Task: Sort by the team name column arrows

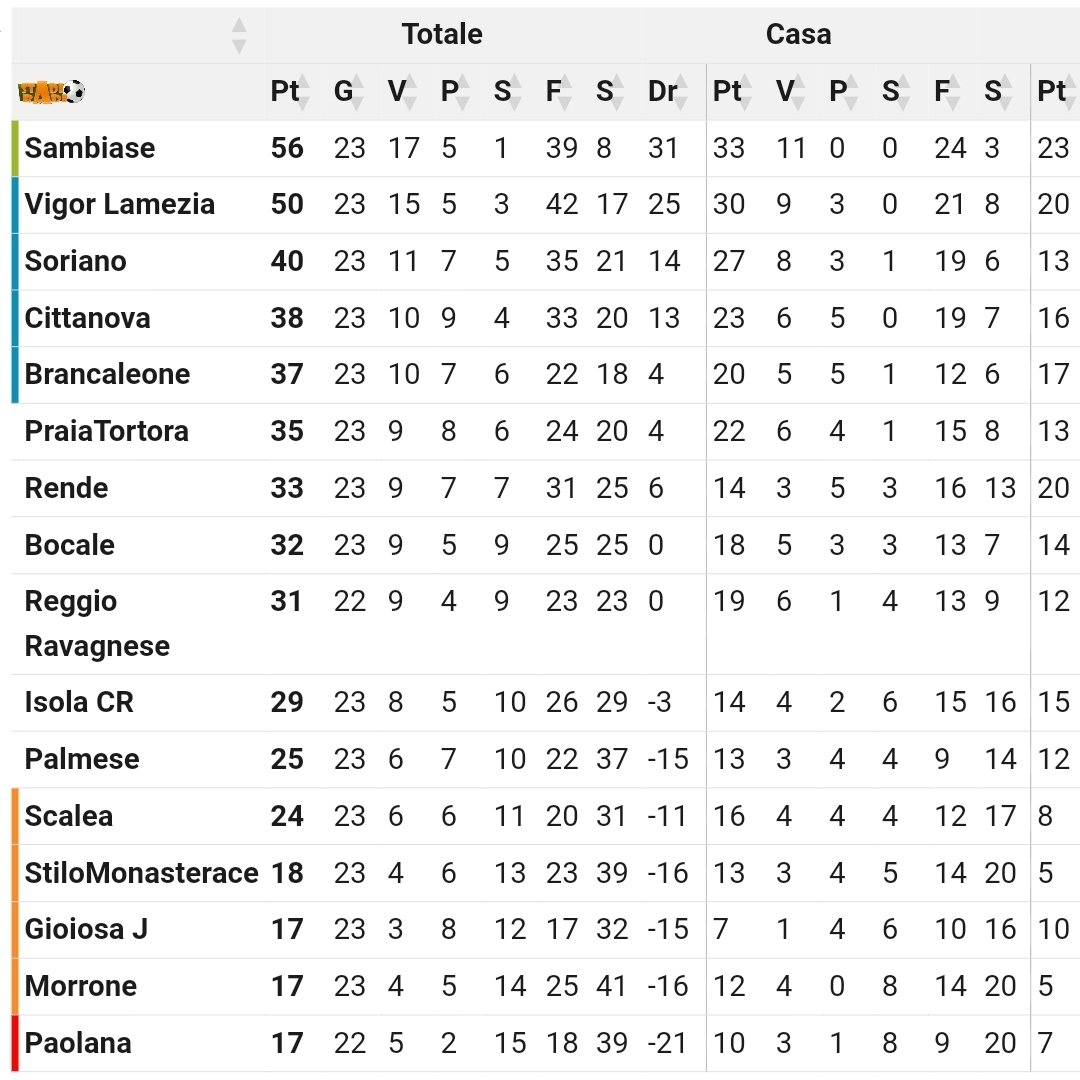Action: [239, 35]
